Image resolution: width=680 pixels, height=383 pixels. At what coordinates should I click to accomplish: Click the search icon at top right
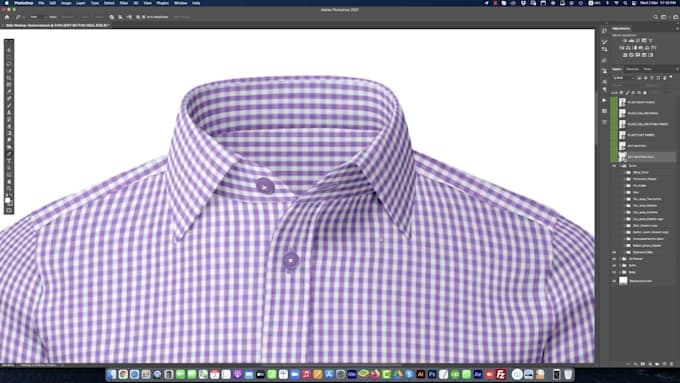pos(656,17)
